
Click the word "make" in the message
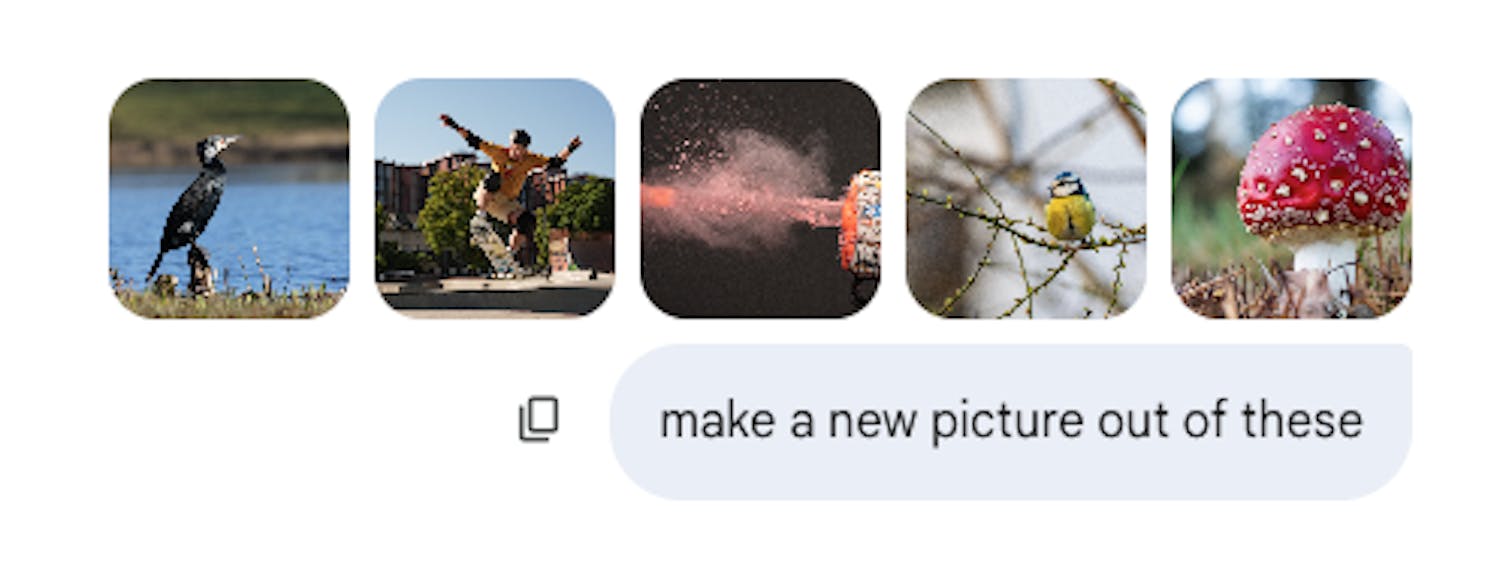coord(717,421)
